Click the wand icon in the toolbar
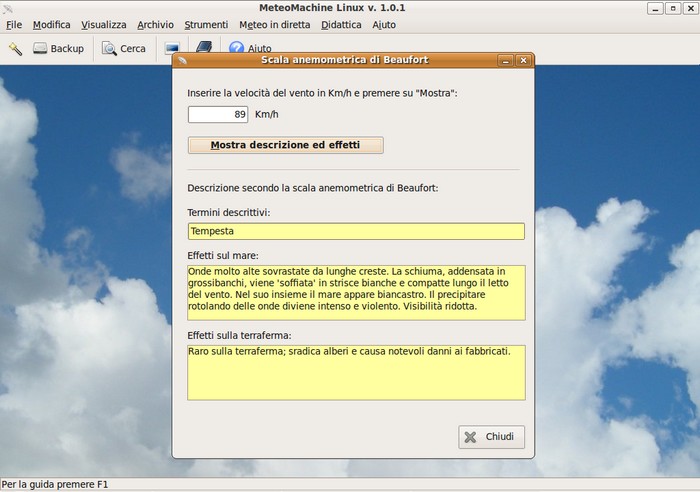Image resolution: width=700 pixels, height=492 pixels. [x=15, y=48]
